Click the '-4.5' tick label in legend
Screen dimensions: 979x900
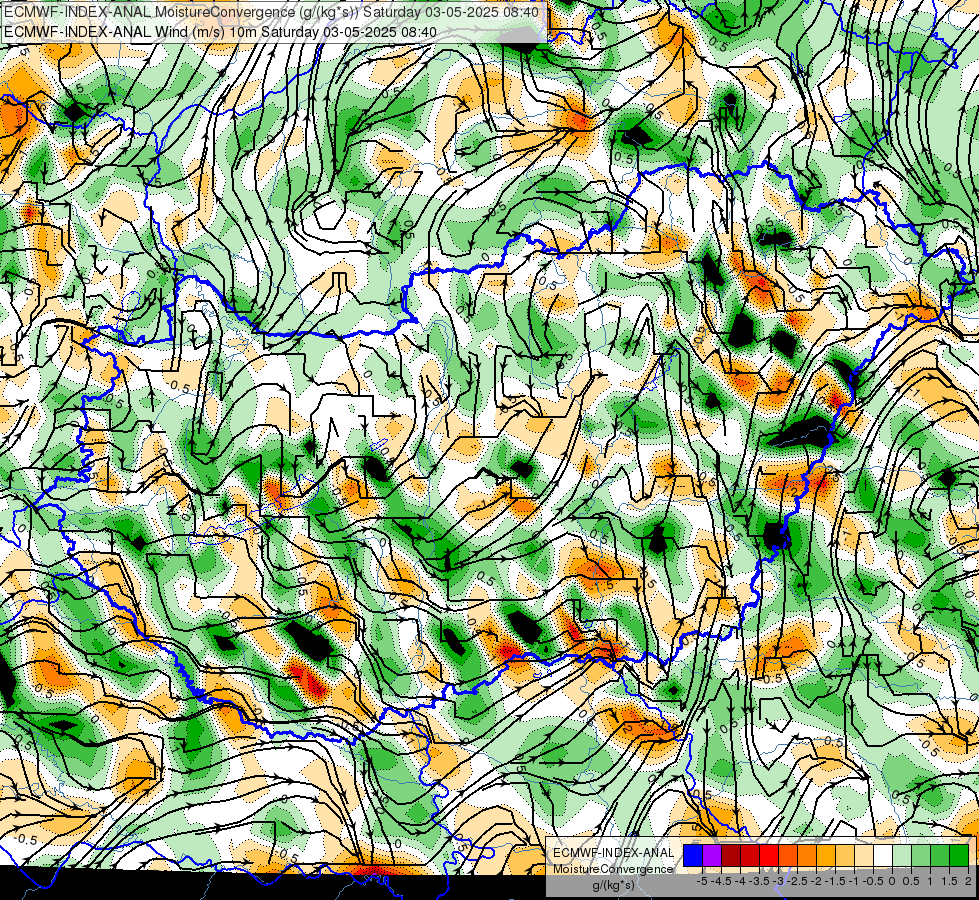(x=721, y=881)
